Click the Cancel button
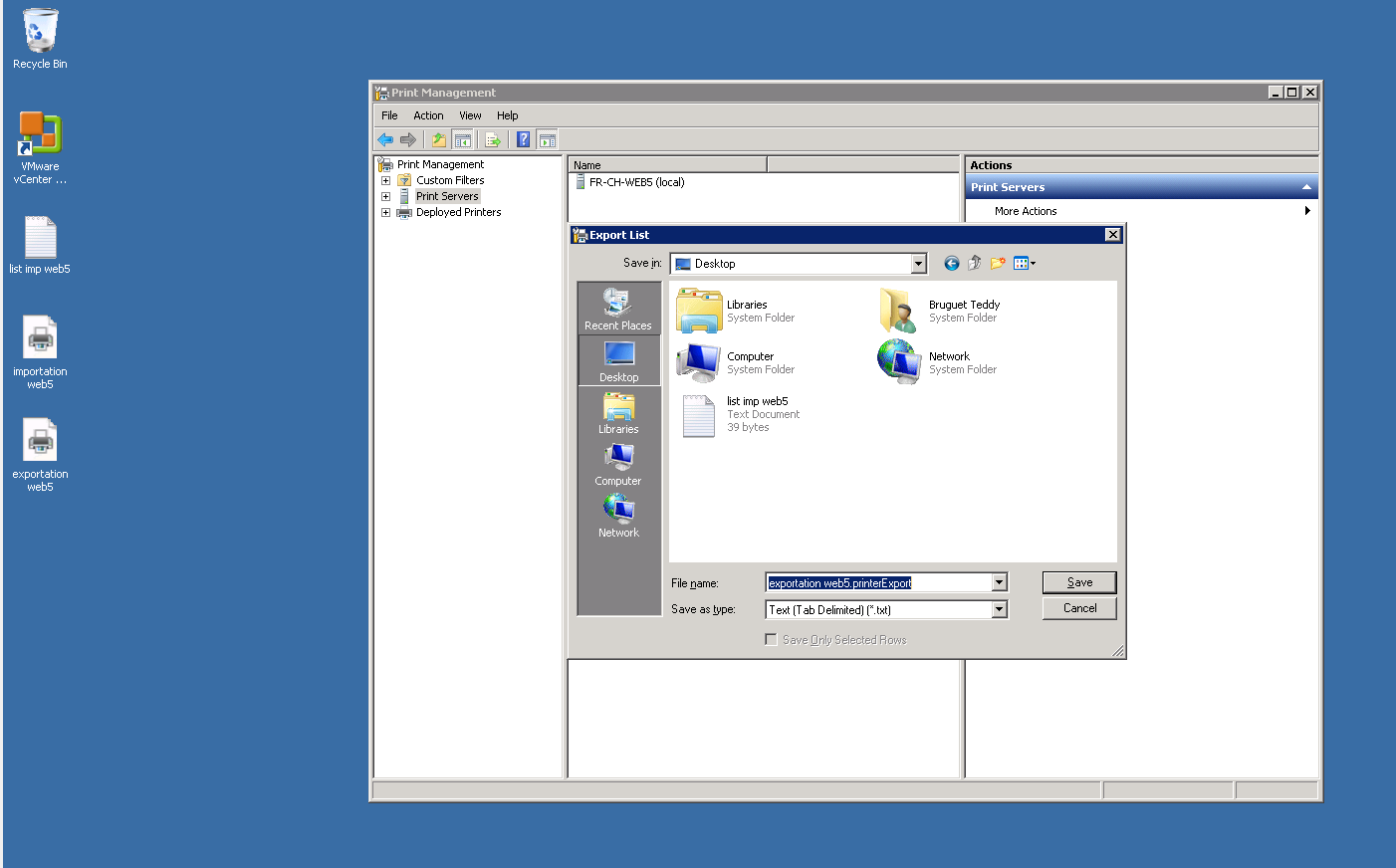1396x868 pixels. pyautogui.click(x=1079, y=608)
